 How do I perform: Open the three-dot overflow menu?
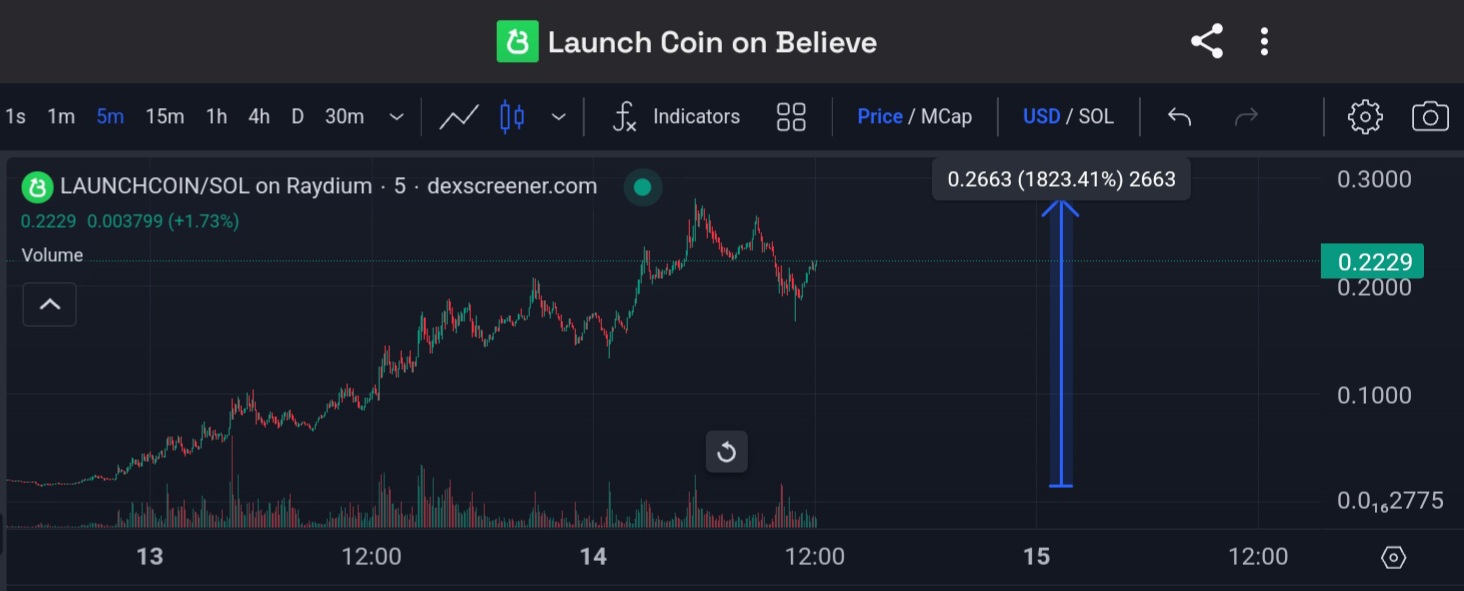point(1264,40)
